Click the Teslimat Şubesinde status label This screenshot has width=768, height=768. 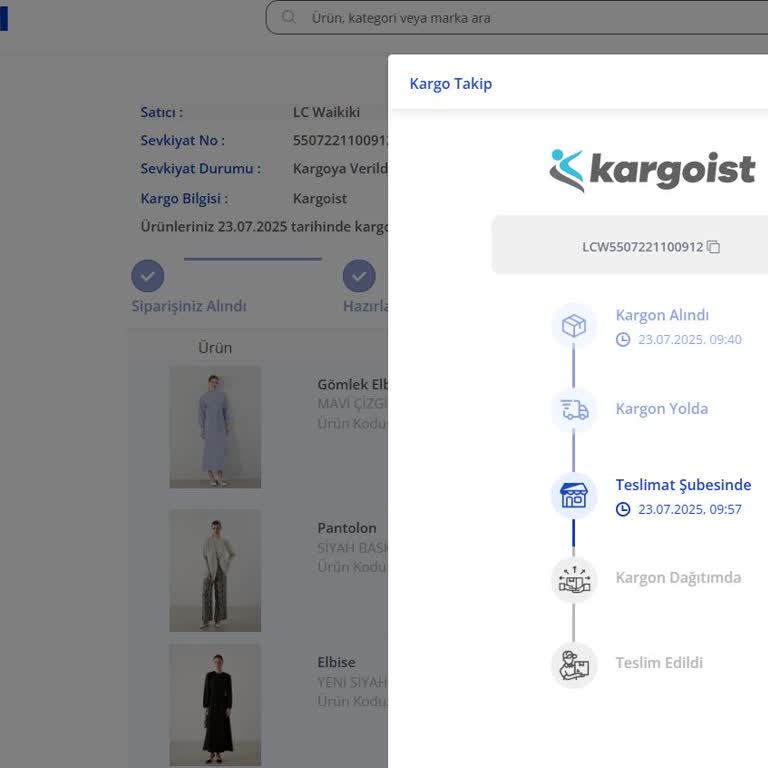click(x=683, y=485)
